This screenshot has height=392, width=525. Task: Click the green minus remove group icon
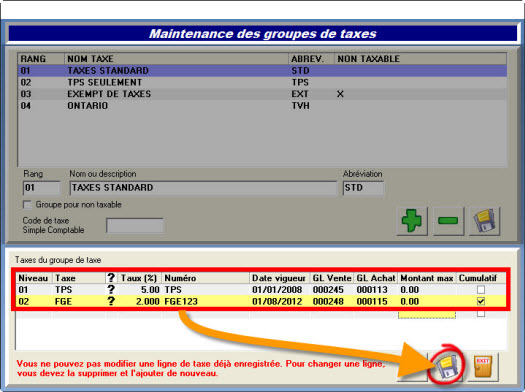click(448, 221)
